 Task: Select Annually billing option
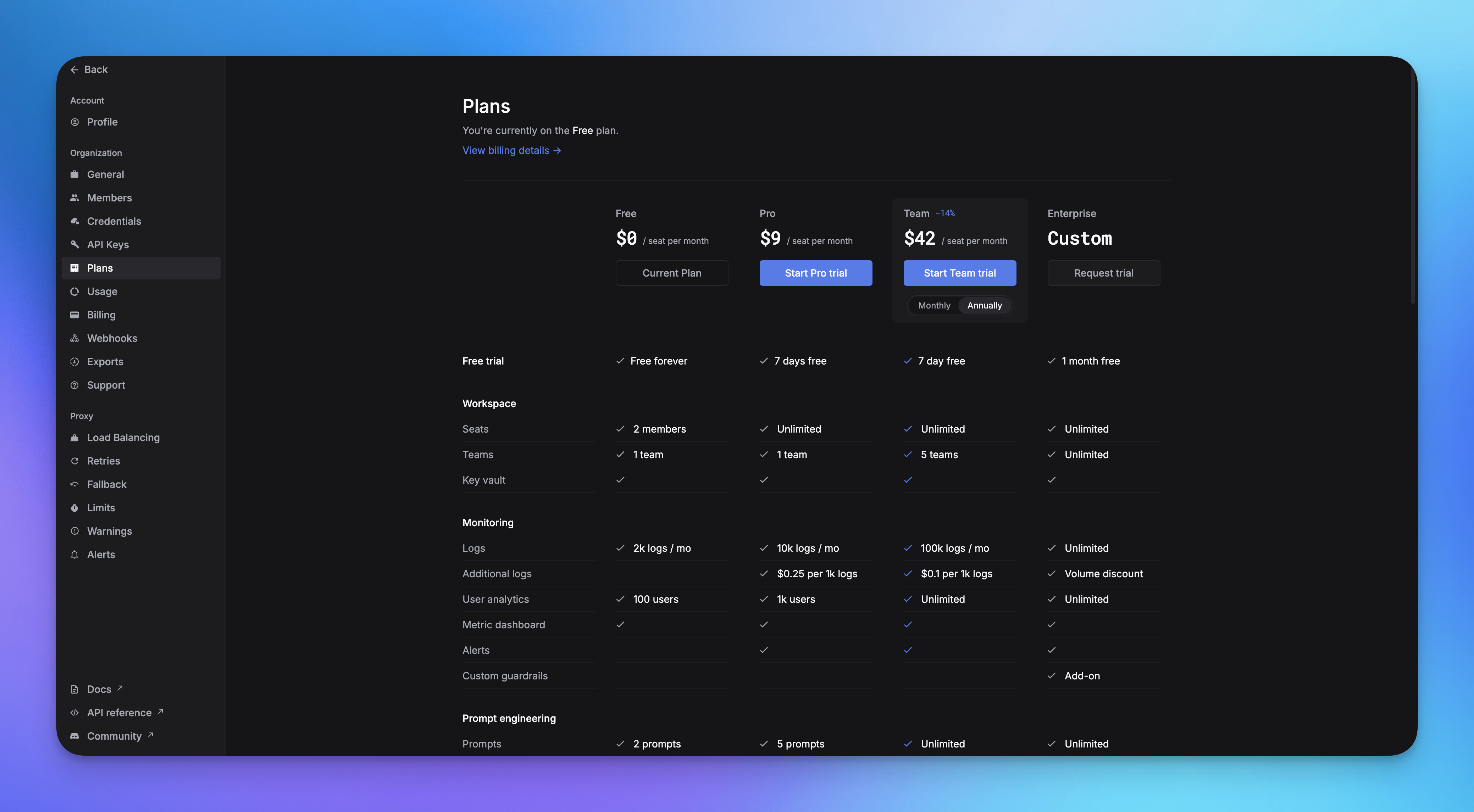984,306
